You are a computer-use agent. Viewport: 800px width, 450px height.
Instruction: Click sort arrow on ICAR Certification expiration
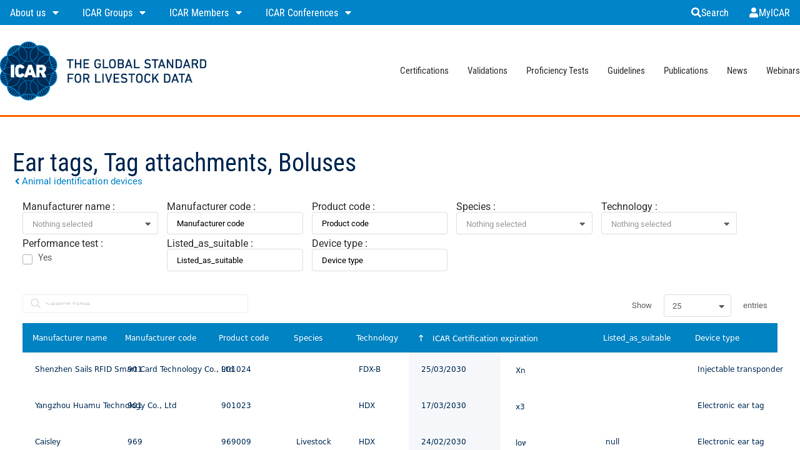[421, 338]
